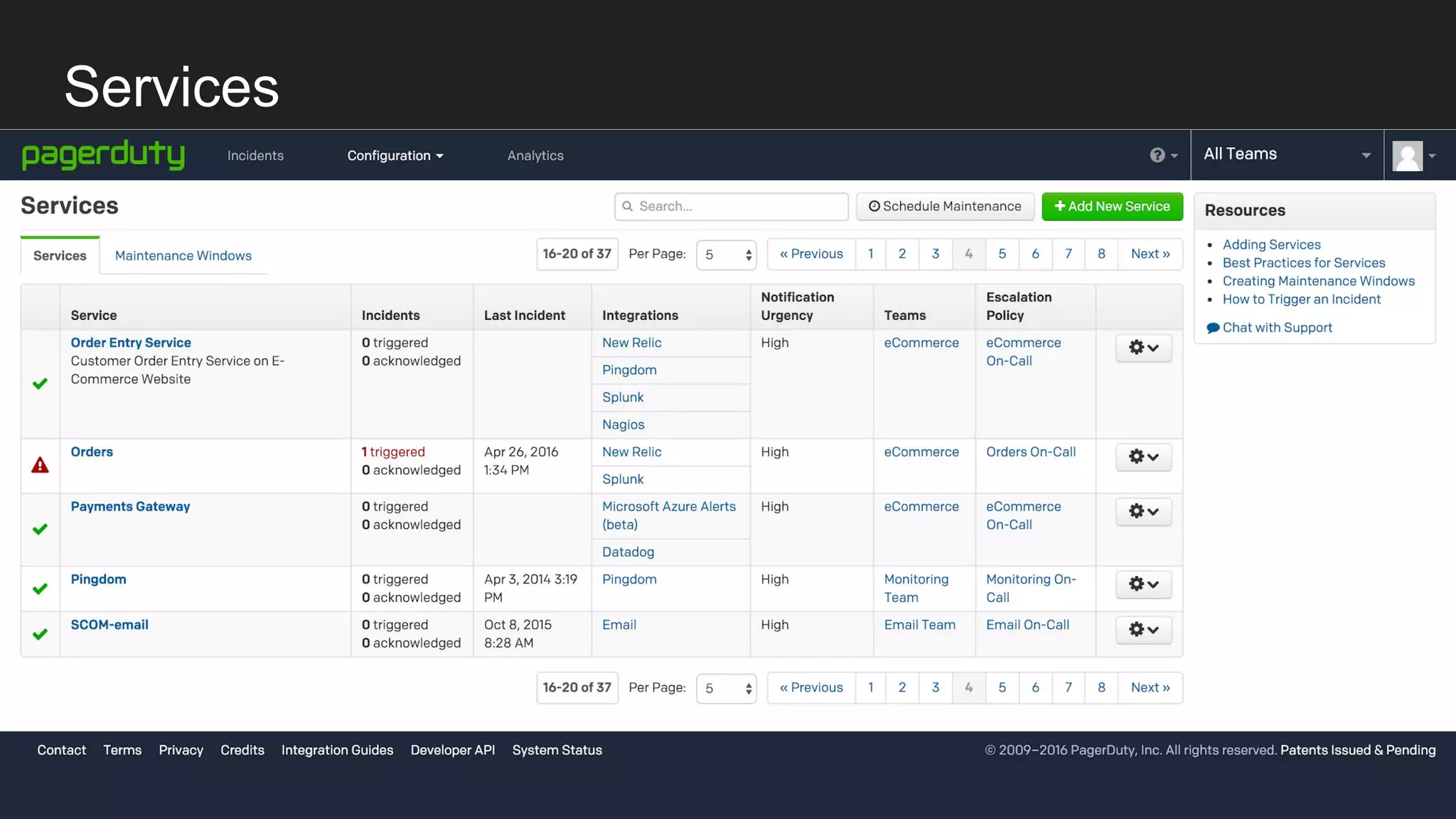Screen dimensions: 1456x819
Task: Click green checkmark beside Order Entry Service
Action: pyautogui.click(x=40, y=384)
